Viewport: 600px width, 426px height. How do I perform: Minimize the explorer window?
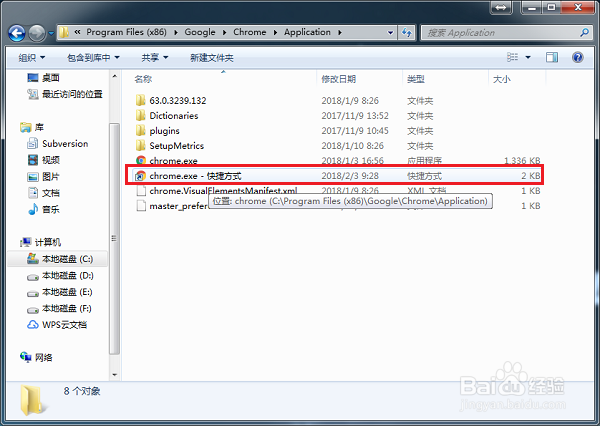pyautogui.click(x=532, y=8)
